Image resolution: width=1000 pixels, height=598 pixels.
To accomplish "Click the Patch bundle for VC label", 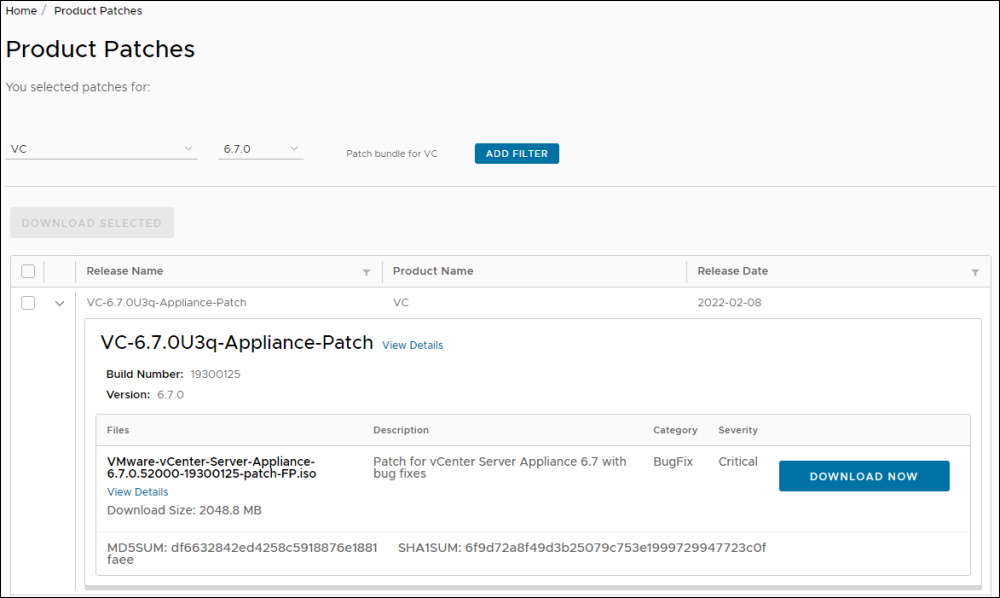I will pos(392,154).
